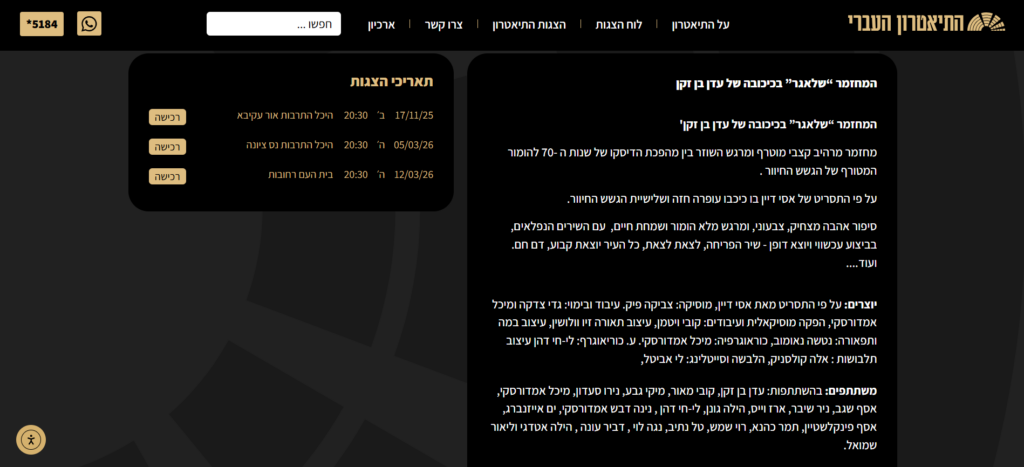Open the צרו קשר menu item
The height and width of the screenshot is (467, 1024).
coord(443,25)
